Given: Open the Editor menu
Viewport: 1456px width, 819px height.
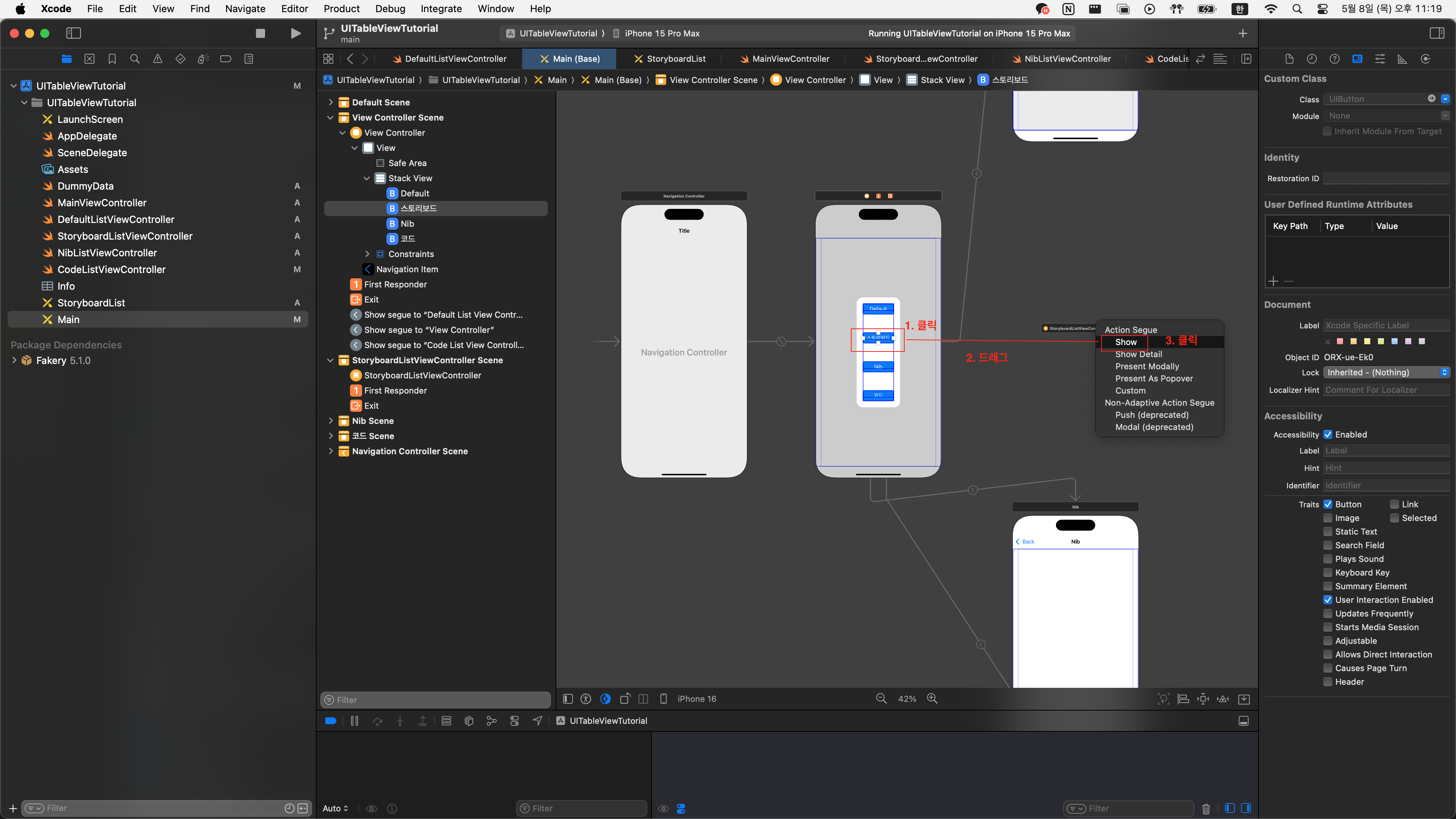Looking at the screenshot, I should pos(295,8).
